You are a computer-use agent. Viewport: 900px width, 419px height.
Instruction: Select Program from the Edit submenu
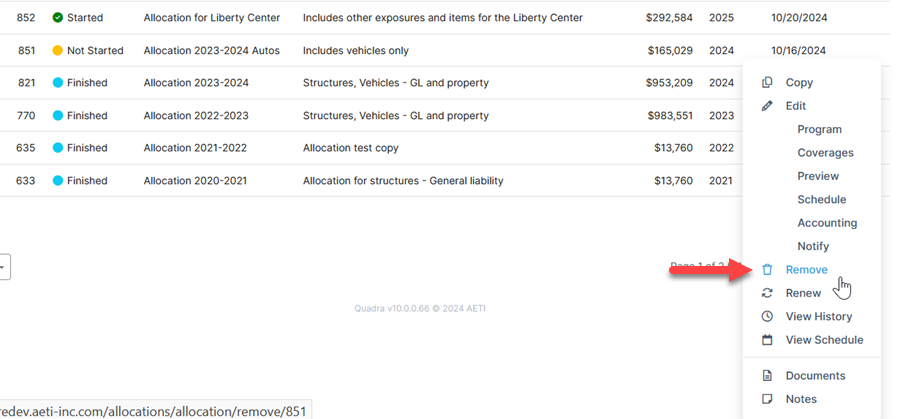click(x=820, y=130)
